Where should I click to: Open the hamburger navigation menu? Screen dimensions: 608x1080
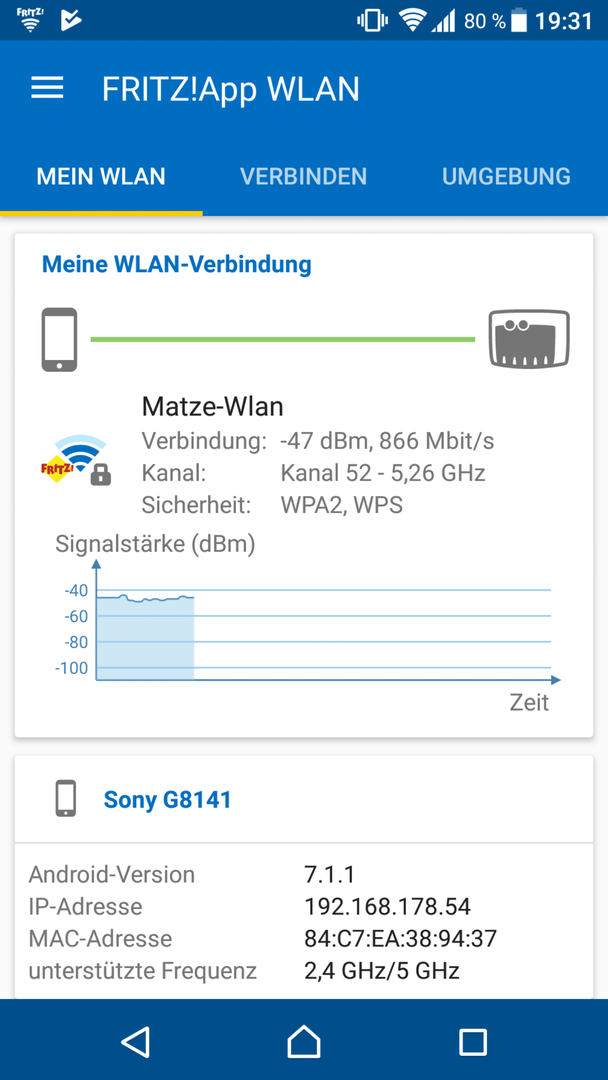(x=48, y=87)
